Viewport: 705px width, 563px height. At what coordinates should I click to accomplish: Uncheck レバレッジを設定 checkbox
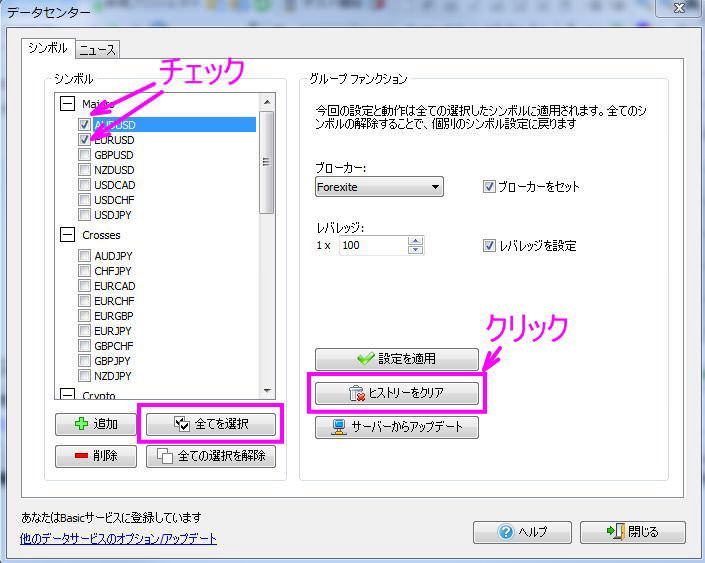[x=489, y=245]
